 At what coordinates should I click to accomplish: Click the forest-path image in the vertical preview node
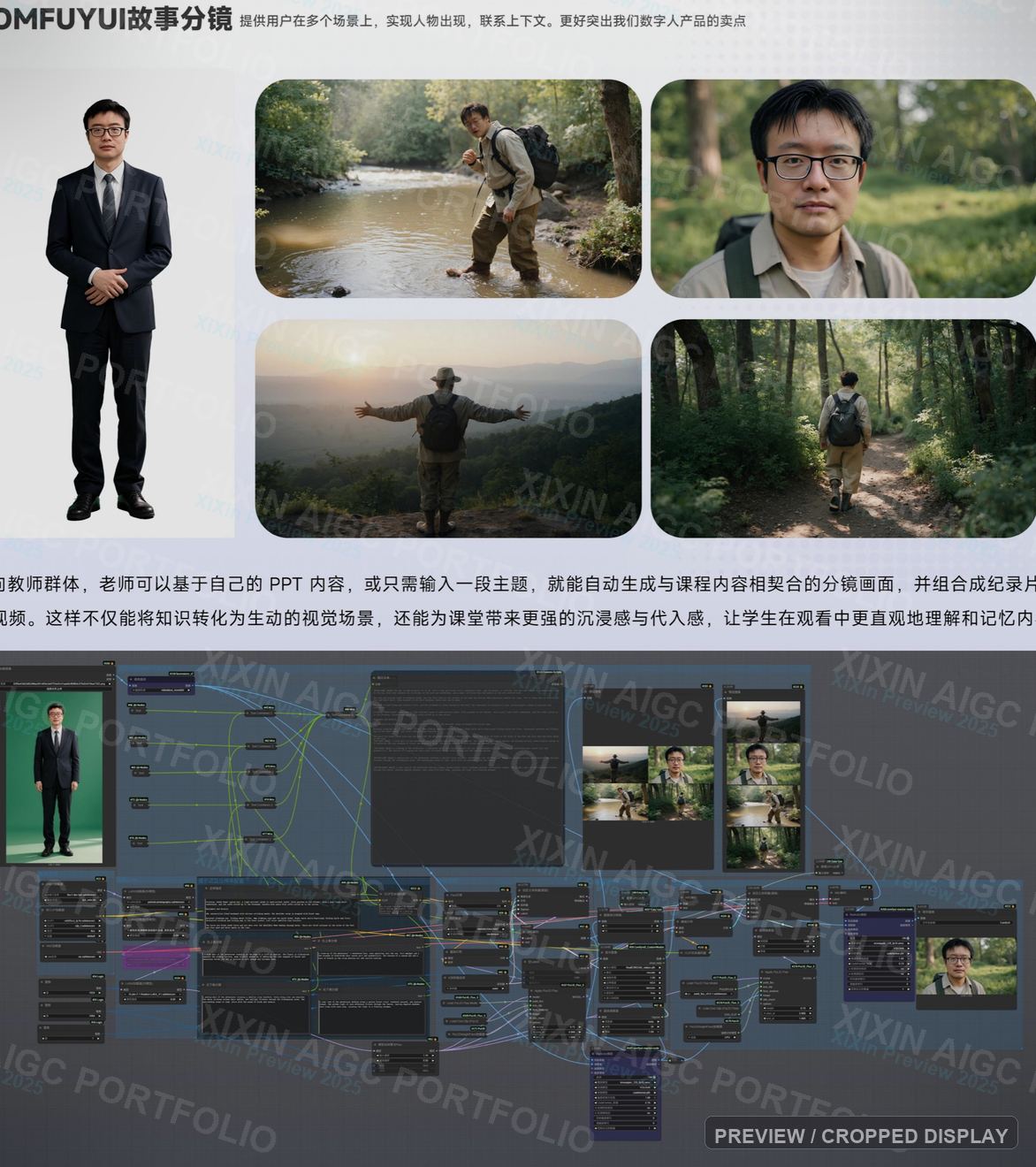click(764, 847)
